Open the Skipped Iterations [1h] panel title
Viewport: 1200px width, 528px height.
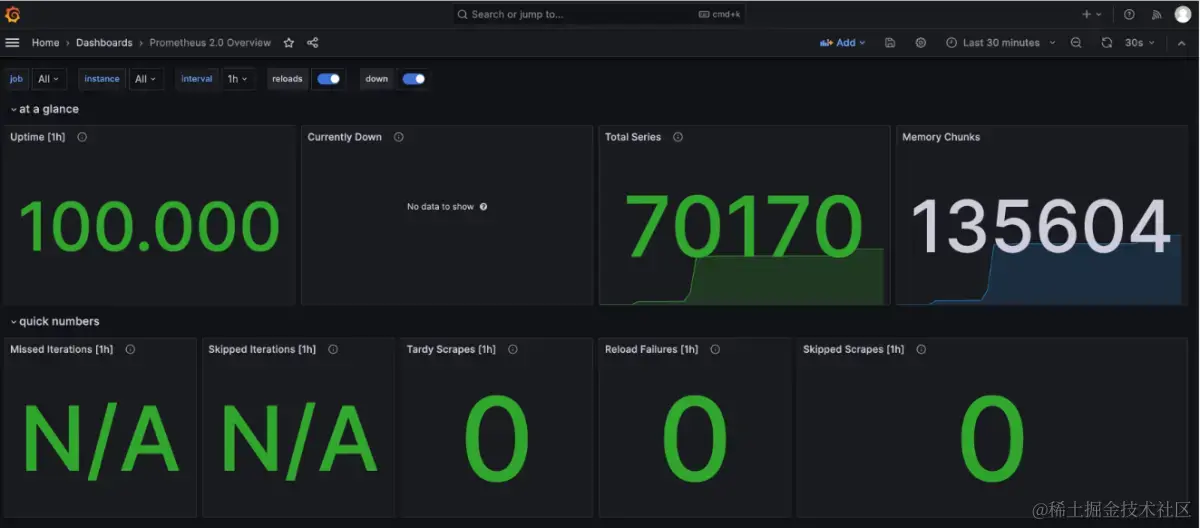(262, 349)
